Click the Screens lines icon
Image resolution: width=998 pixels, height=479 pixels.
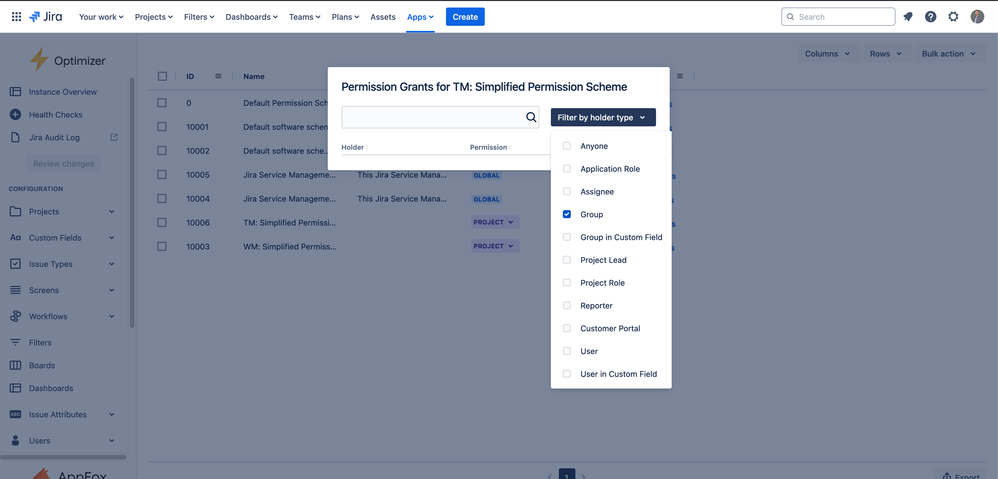click(x=15, y=290)
